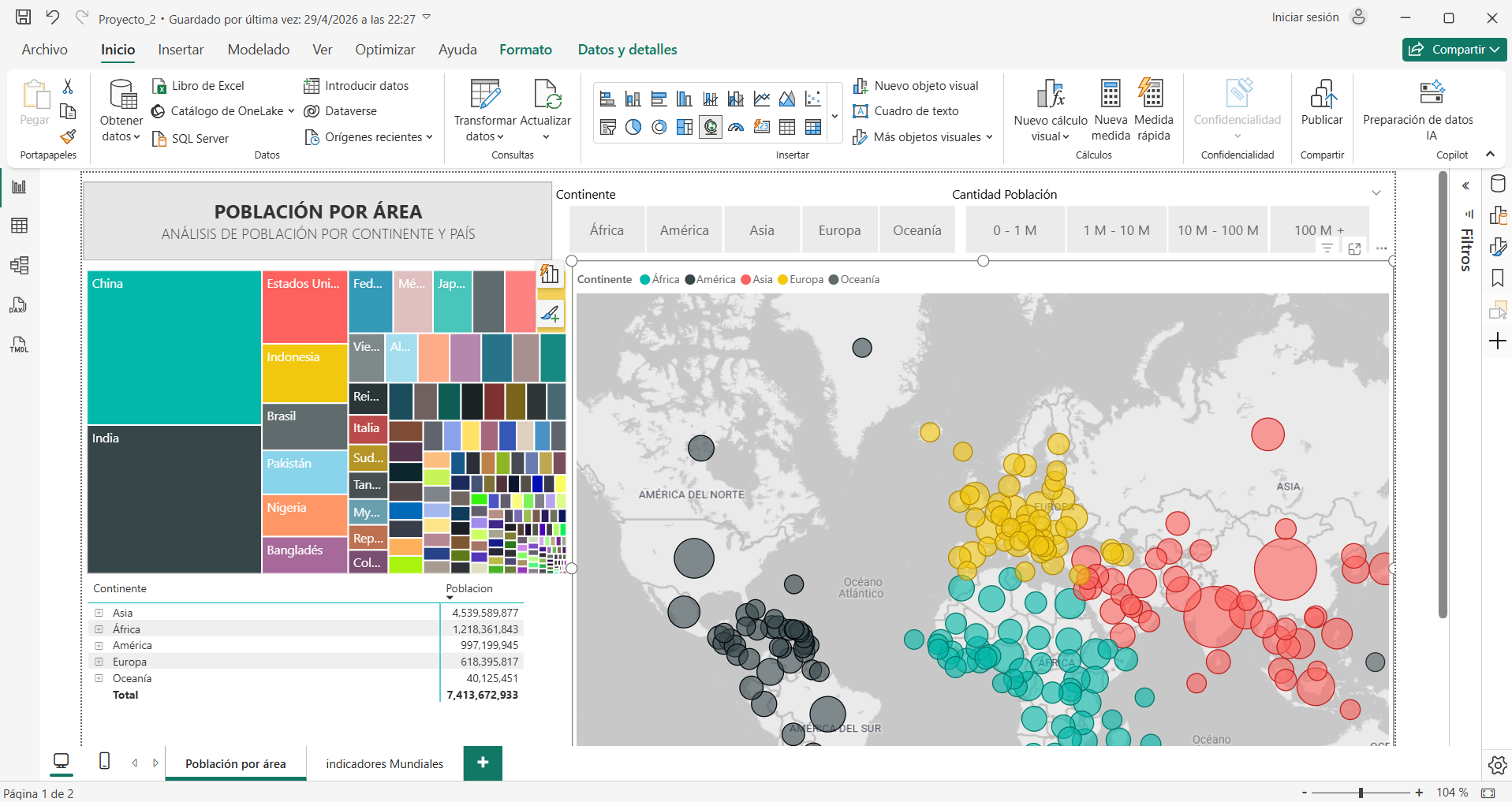Viewport: 1512px width, 802px height.
Task: Expand the Asia row in the table
Action: coord(99,613)
